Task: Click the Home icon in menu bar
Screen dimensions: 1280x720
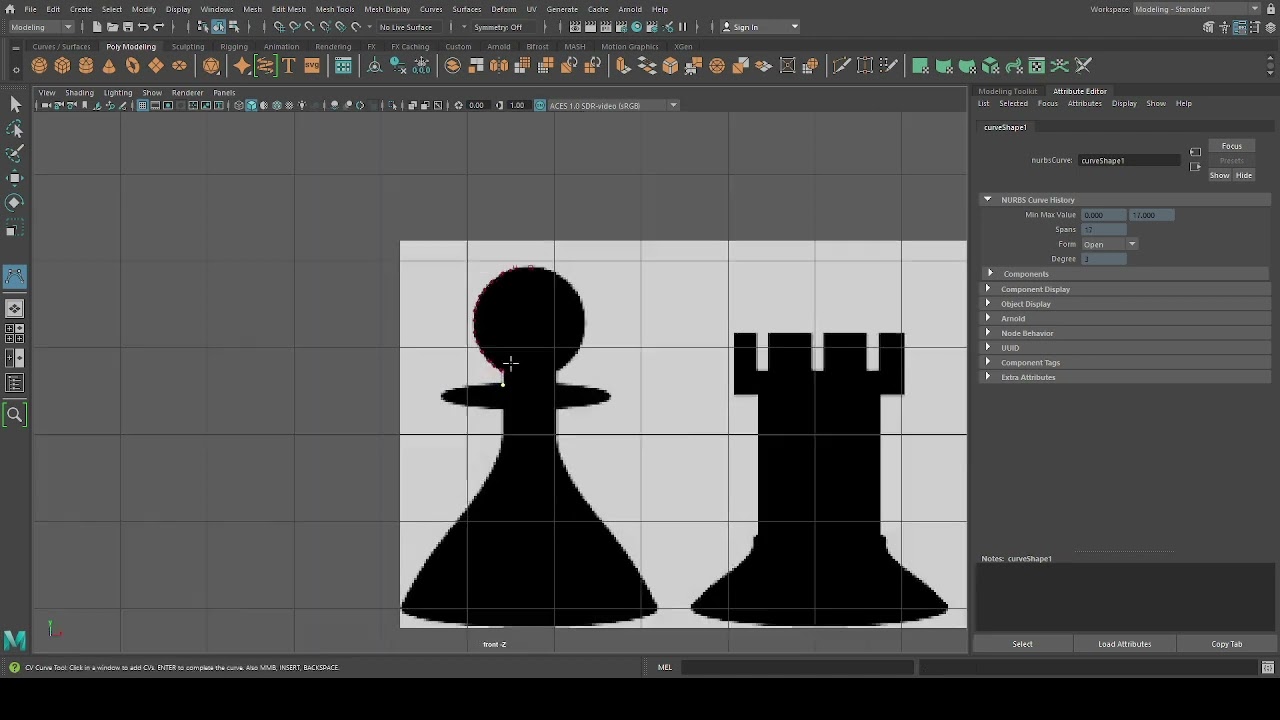Action: pyautogui.click(x=10, y=9)
